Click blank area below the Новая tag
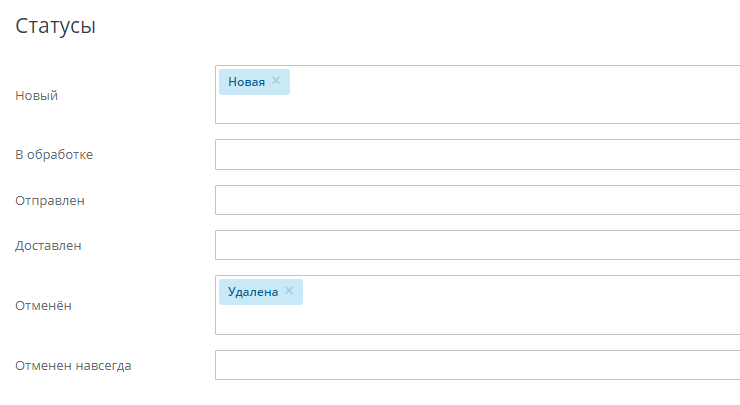This screenshot has width=740, height=405. click(400, 110)
